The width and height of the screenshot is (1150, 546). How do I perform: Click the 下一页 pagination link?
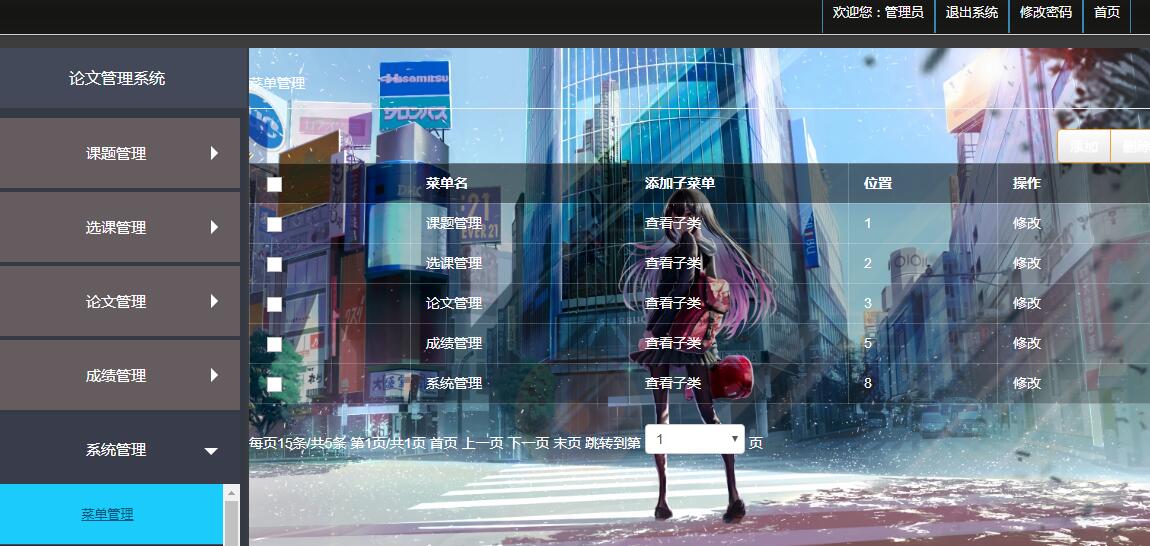coord(529,443)
